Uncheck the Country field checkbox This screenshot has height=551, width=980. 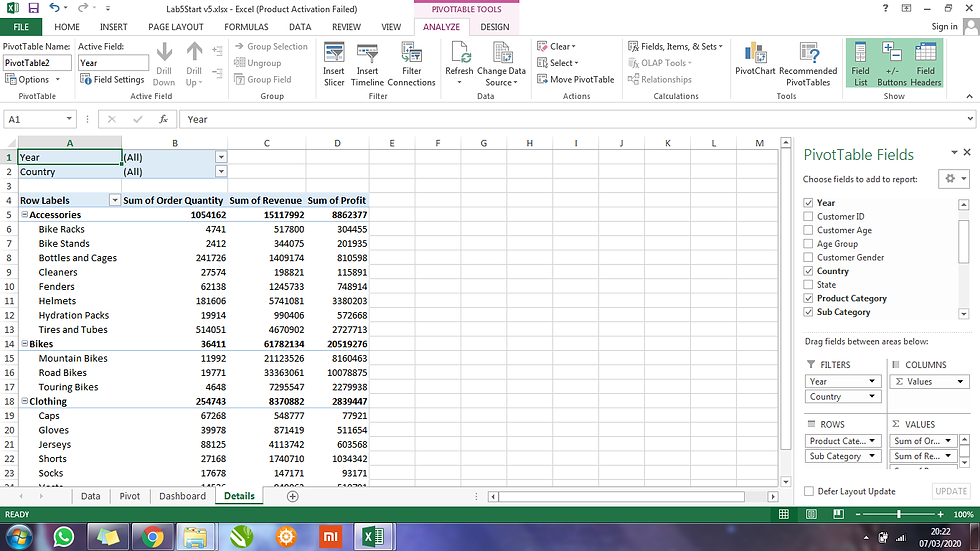(808, 271)
